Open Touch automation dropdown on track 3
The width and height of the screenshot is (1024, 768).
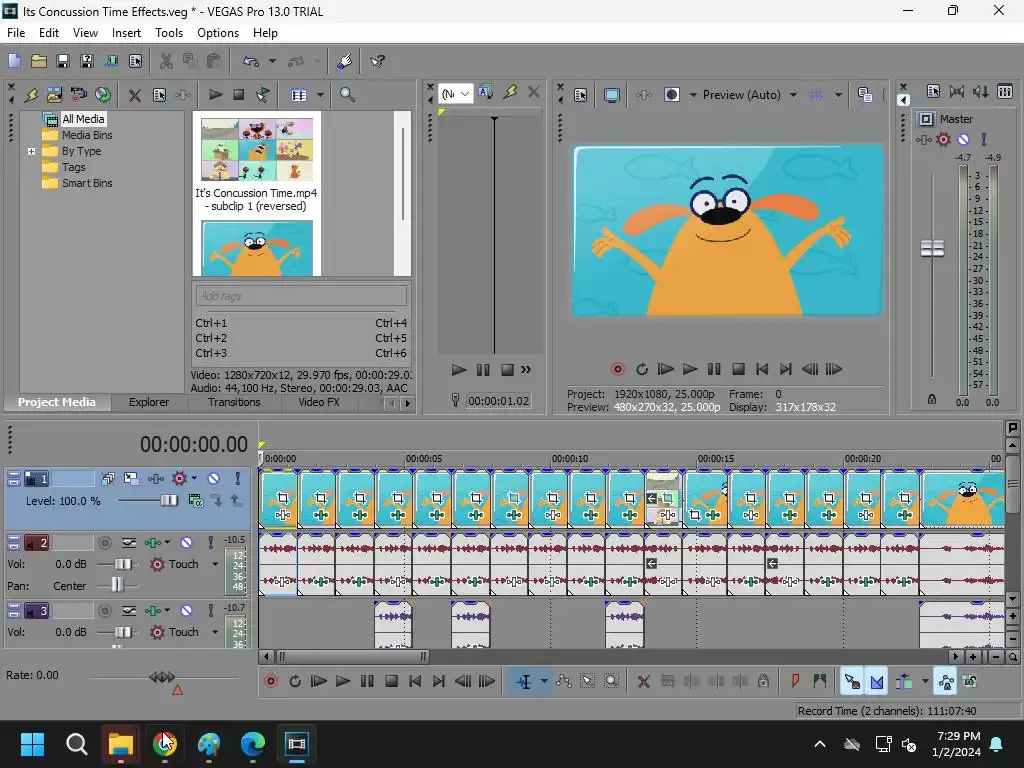point(215,632)
